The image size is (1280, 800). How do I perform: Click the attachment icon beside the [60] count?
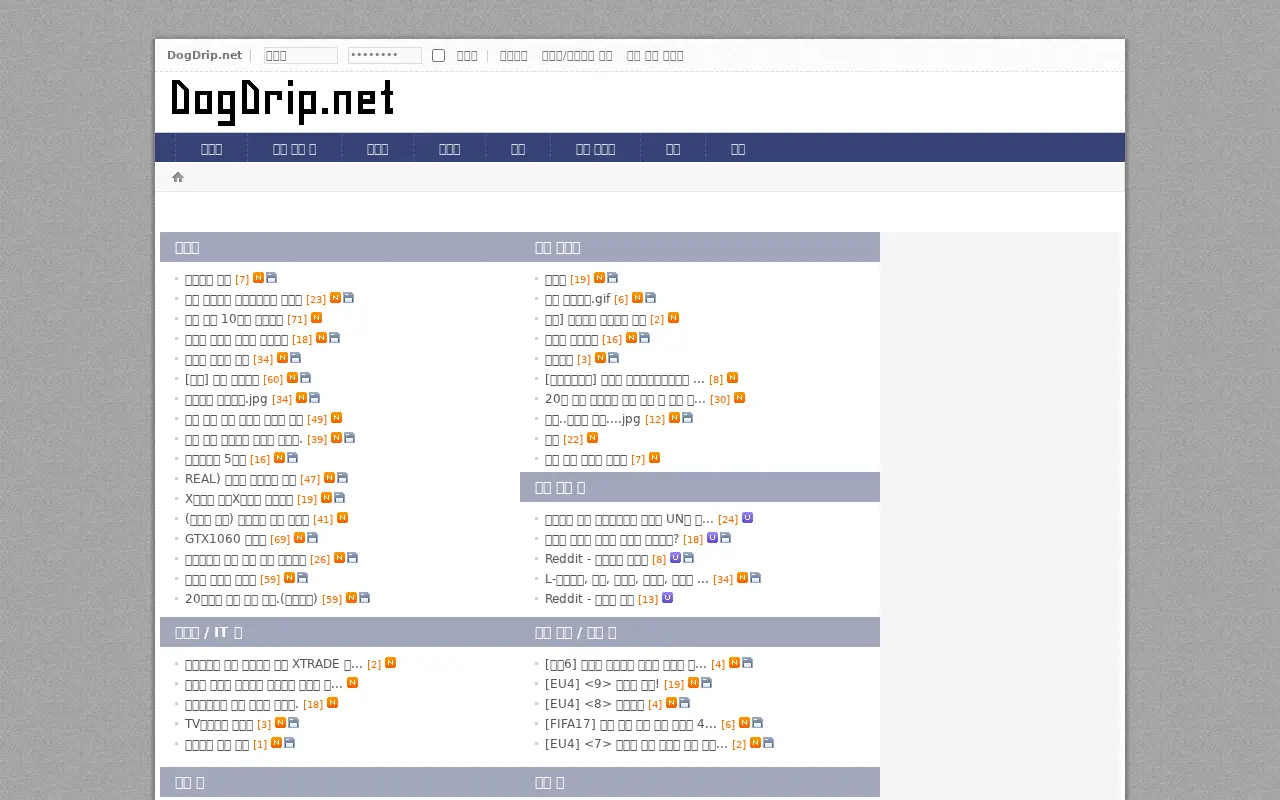tap(305, 378)
